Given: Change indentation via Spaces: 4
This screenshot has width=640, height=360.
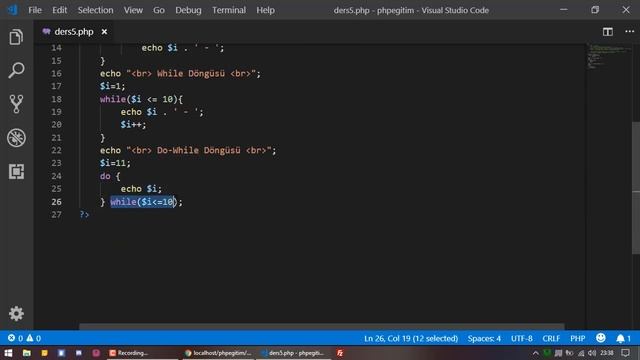Looking at the screenshot, I should click(484, 338).
